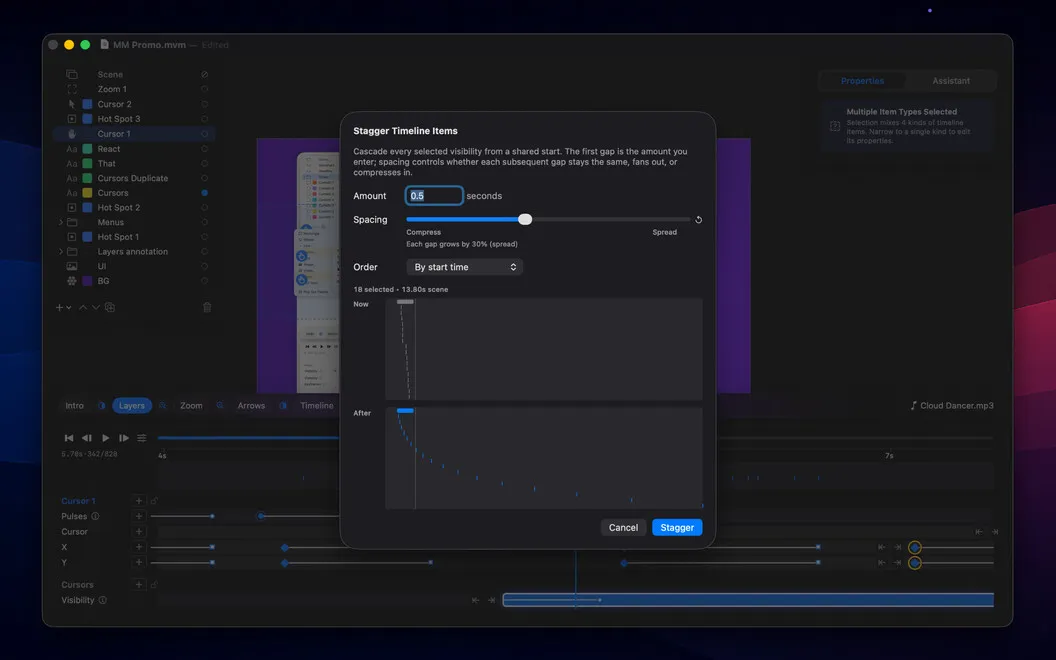Open the Cursors yellow color swatch

[x=88, y=193]
